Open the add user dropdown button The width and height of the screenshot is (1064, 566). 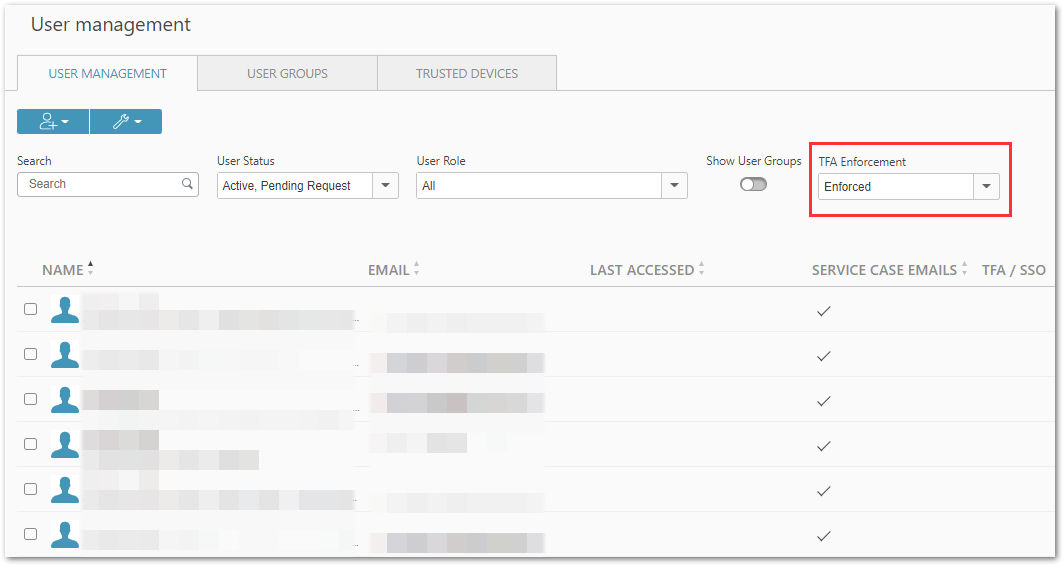53,121
